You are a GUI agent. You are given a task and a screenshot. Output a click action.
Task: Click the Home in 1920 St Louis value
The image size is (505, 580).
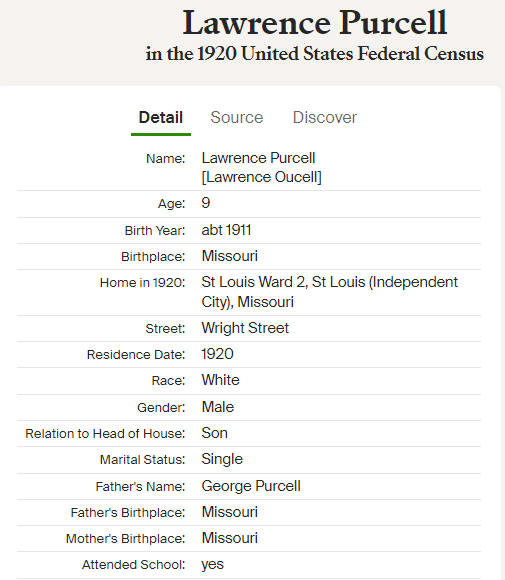coord(330,292)
